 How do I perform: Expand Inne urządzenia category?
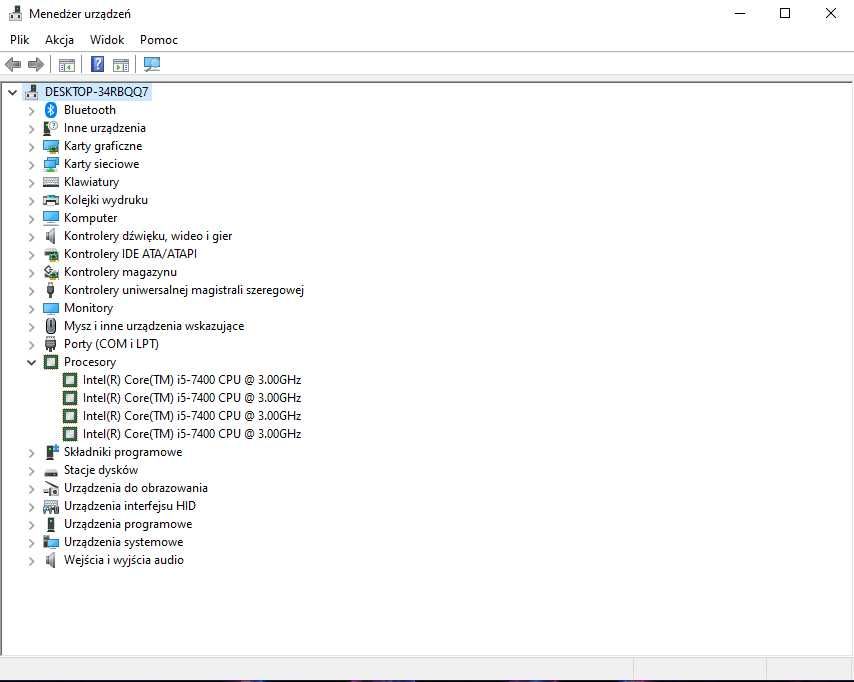32,129
